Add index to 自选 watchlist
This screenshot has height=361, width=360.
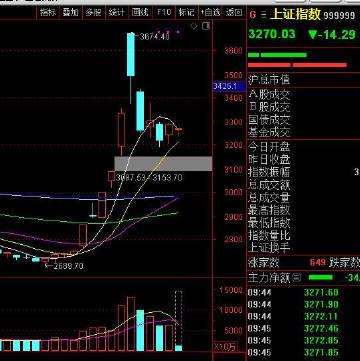click(210, 13)
